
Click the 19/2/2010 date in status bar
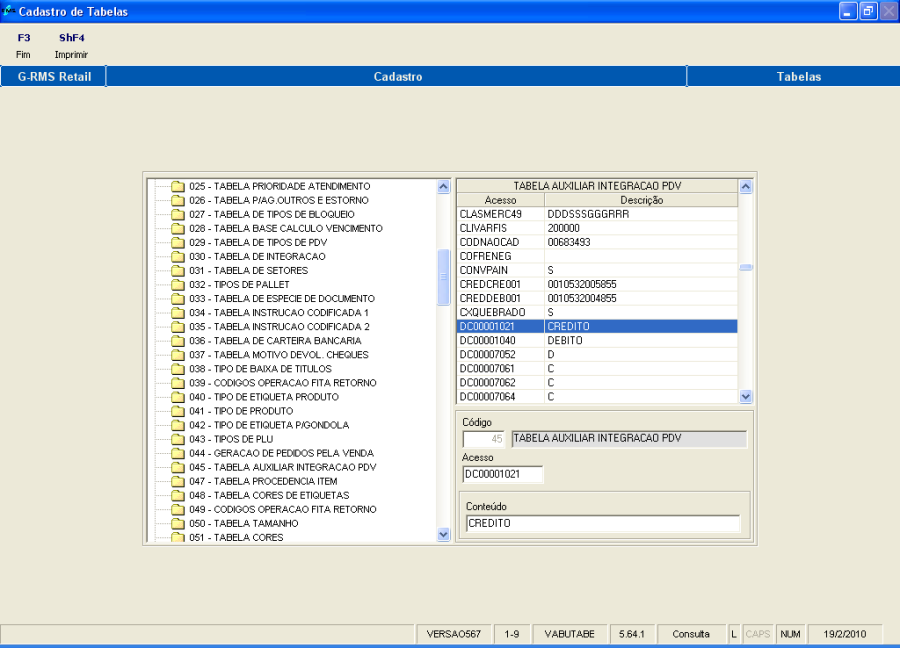tap(844, 634)
